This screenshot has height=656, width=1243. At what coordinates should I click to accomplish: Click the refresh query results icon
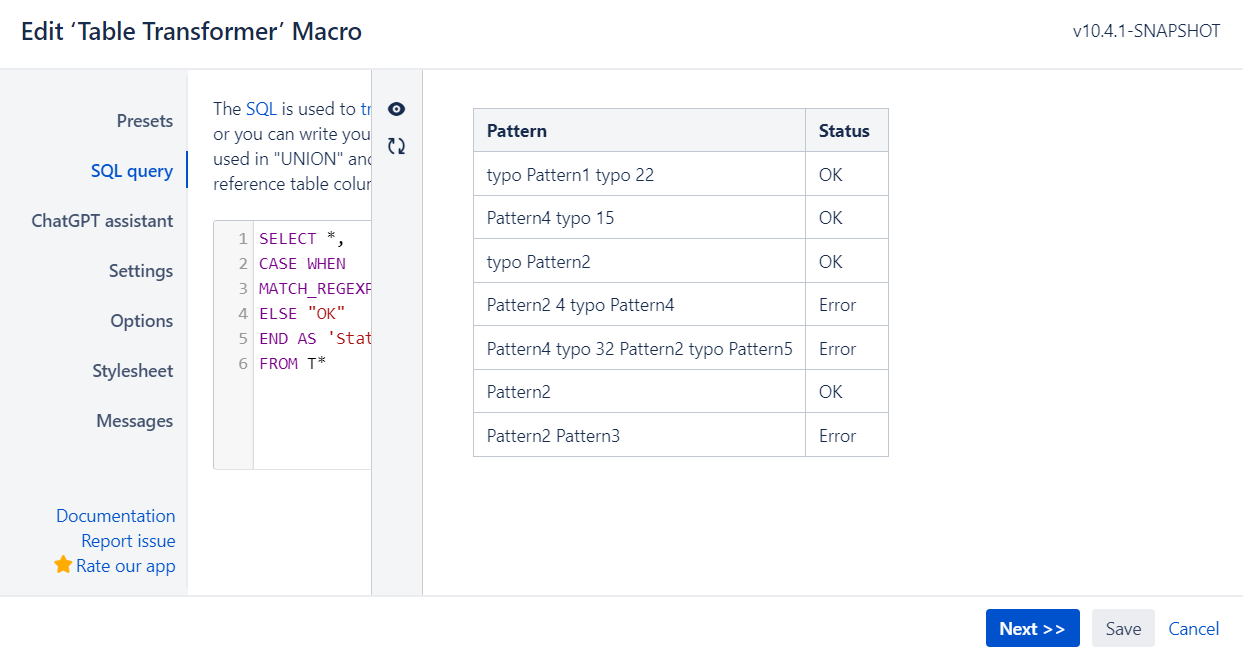[x=396, y=145]
